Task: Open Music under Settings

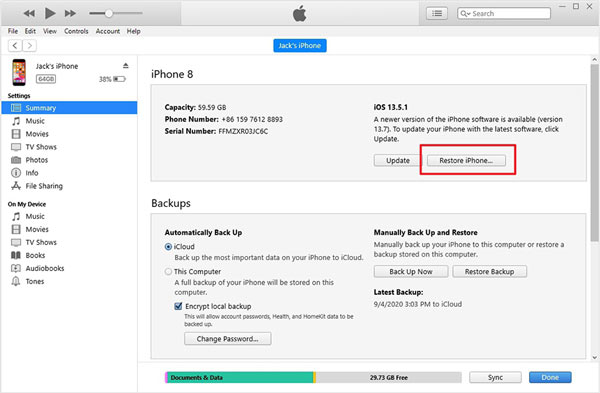Action: [x=35, y=121]
